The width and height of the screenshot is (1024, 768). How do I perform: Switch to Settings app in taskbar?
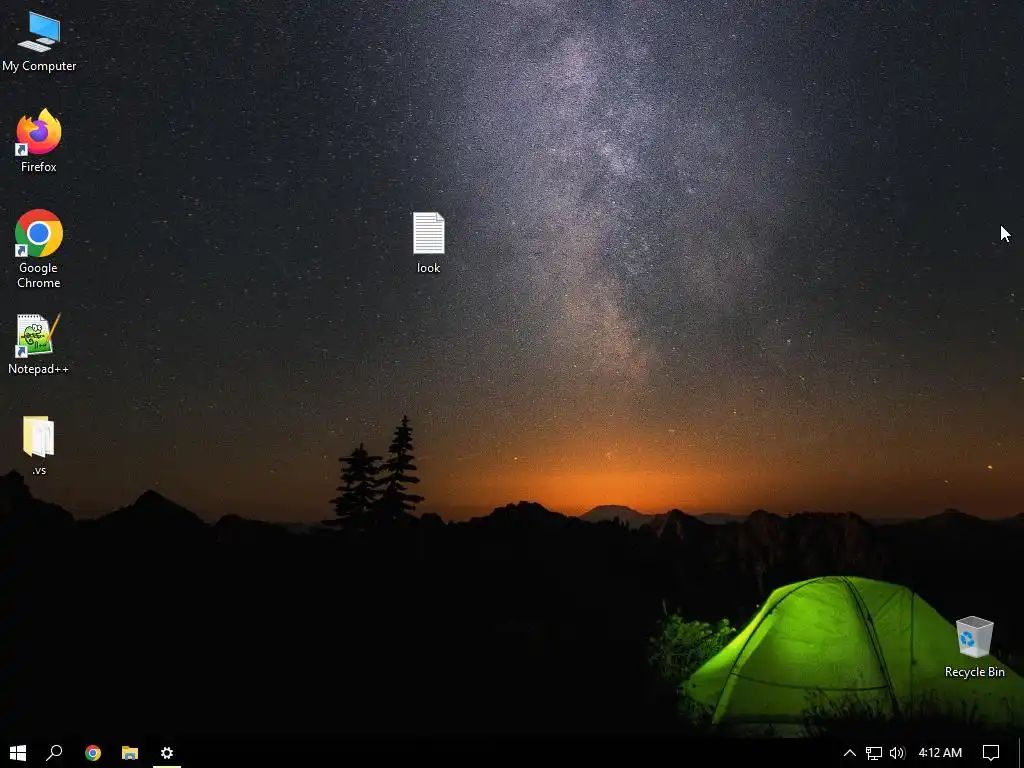(x=167, y=753)
